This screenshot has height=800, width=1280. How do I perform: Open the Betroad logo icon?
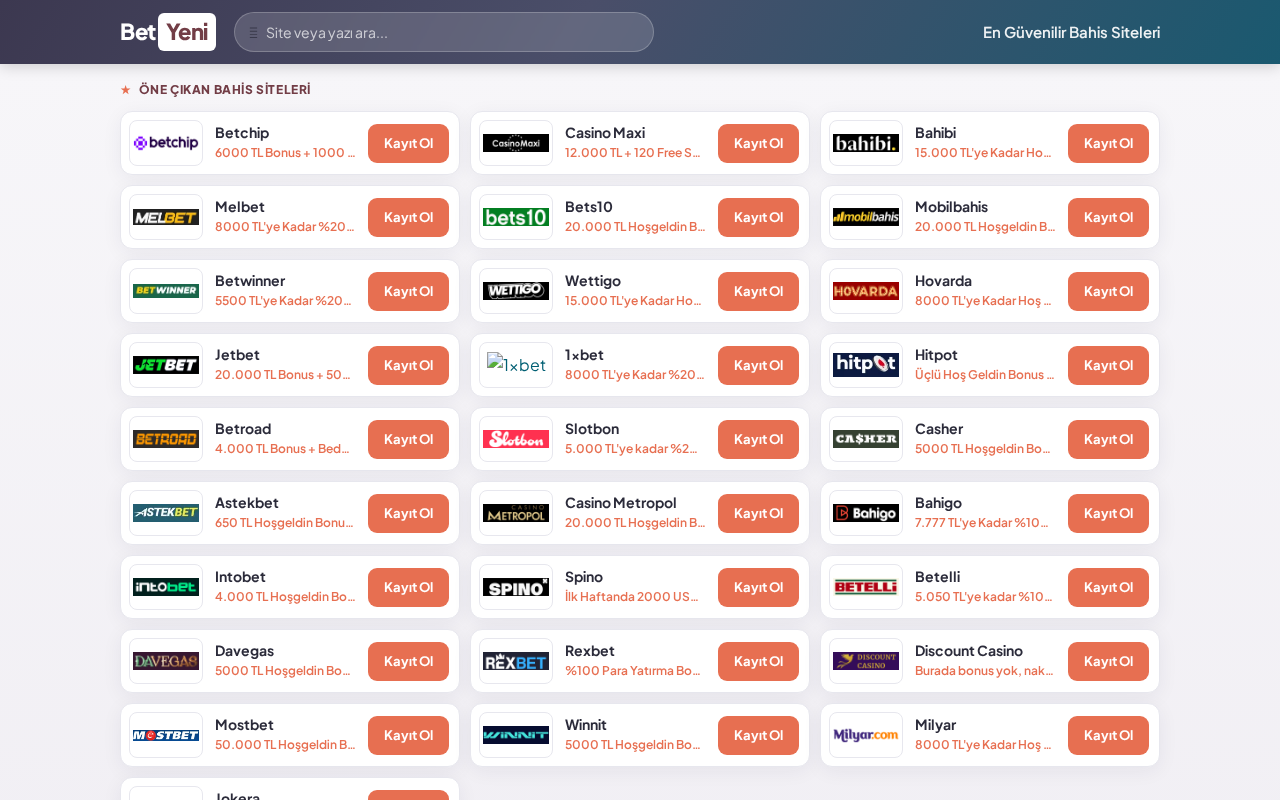tap(166, 439)
